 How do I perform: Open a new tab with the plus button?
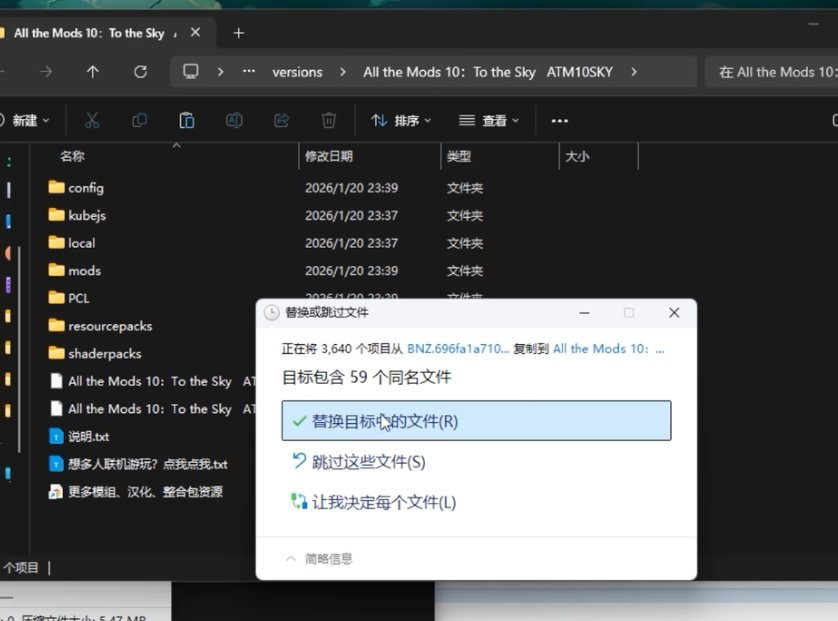point(238,32)
